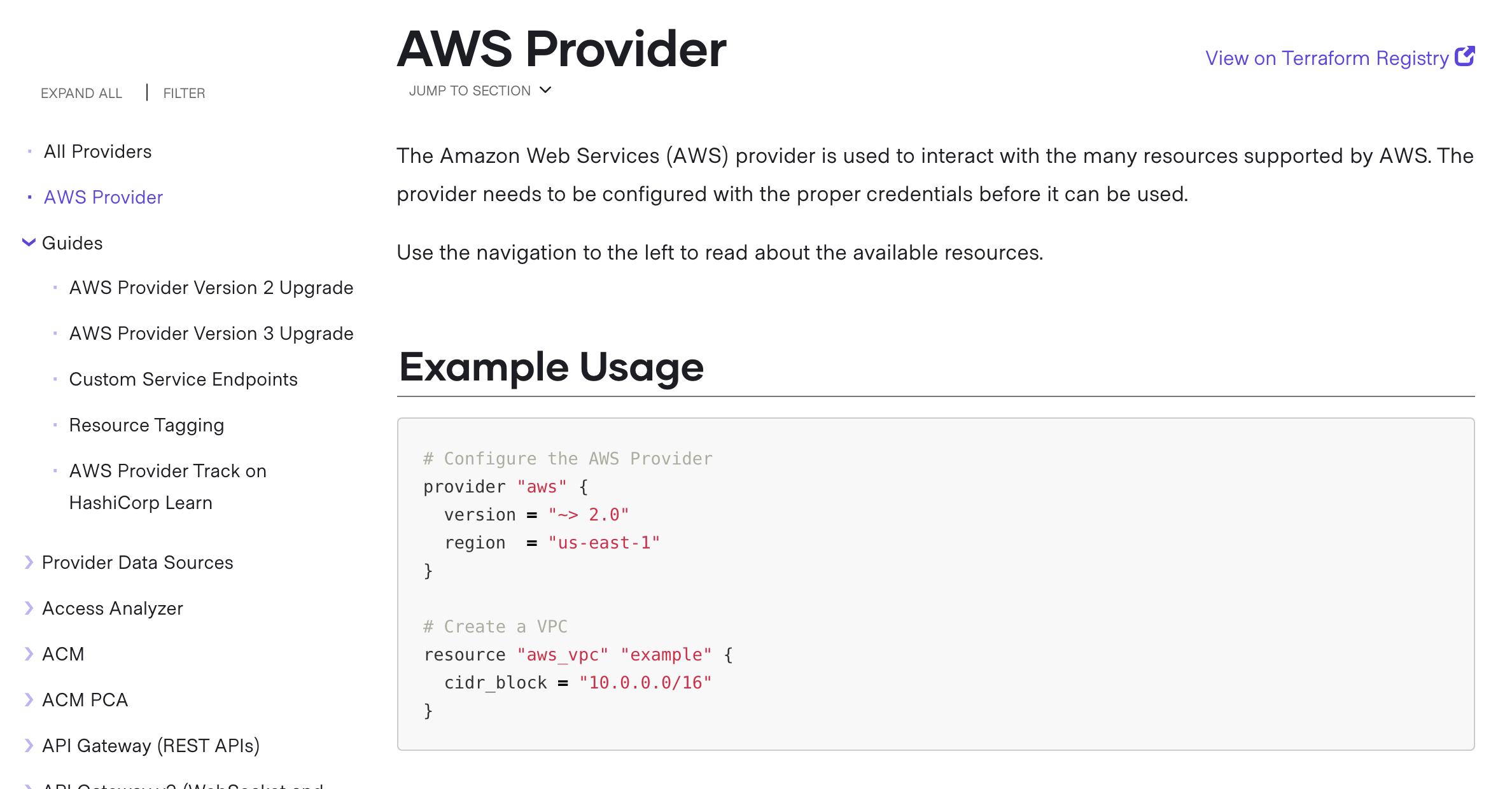The height and width of the screenshot is (789, 1512).
Task: Switch to the All Providers page
Action: coord(97,151)
